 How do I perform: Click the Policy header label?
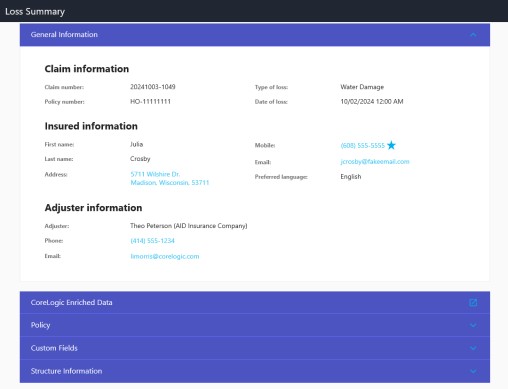click(40, 325)
